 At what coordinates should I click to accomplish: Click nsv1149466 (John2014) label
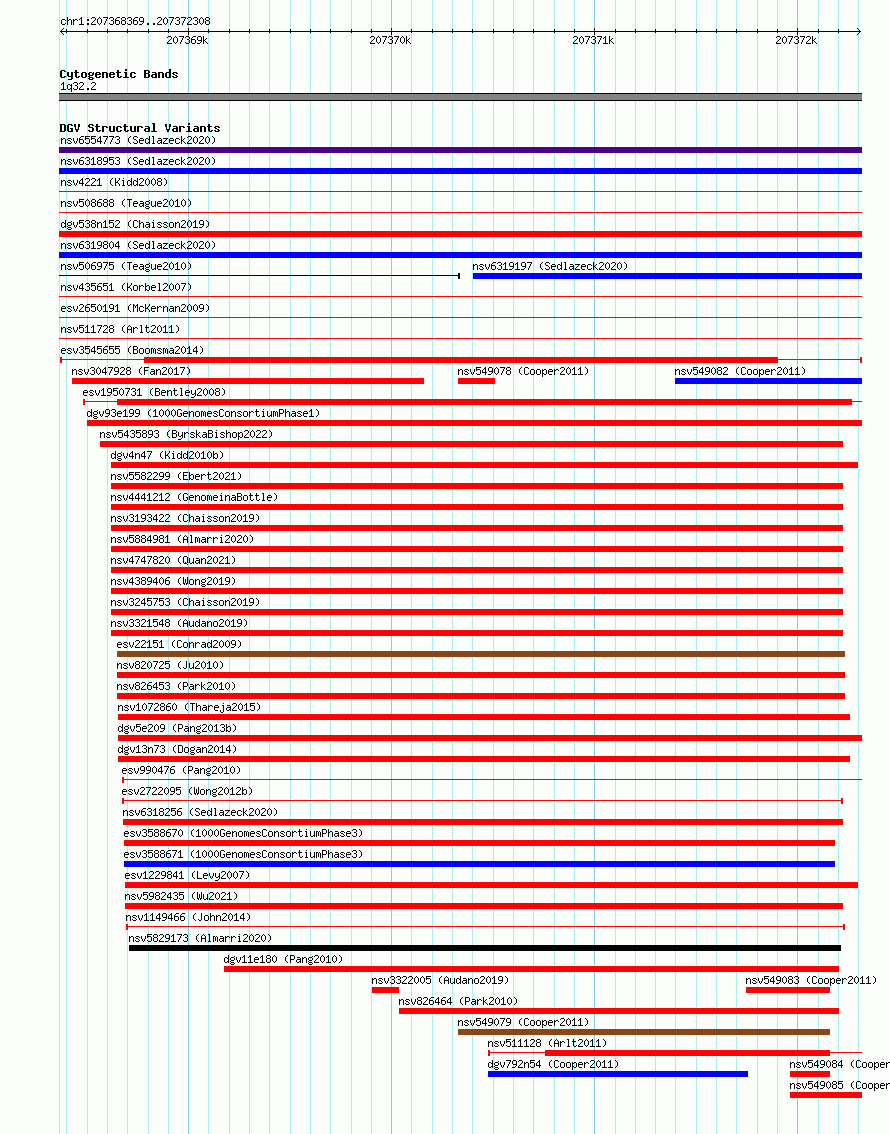pos(188,916)
